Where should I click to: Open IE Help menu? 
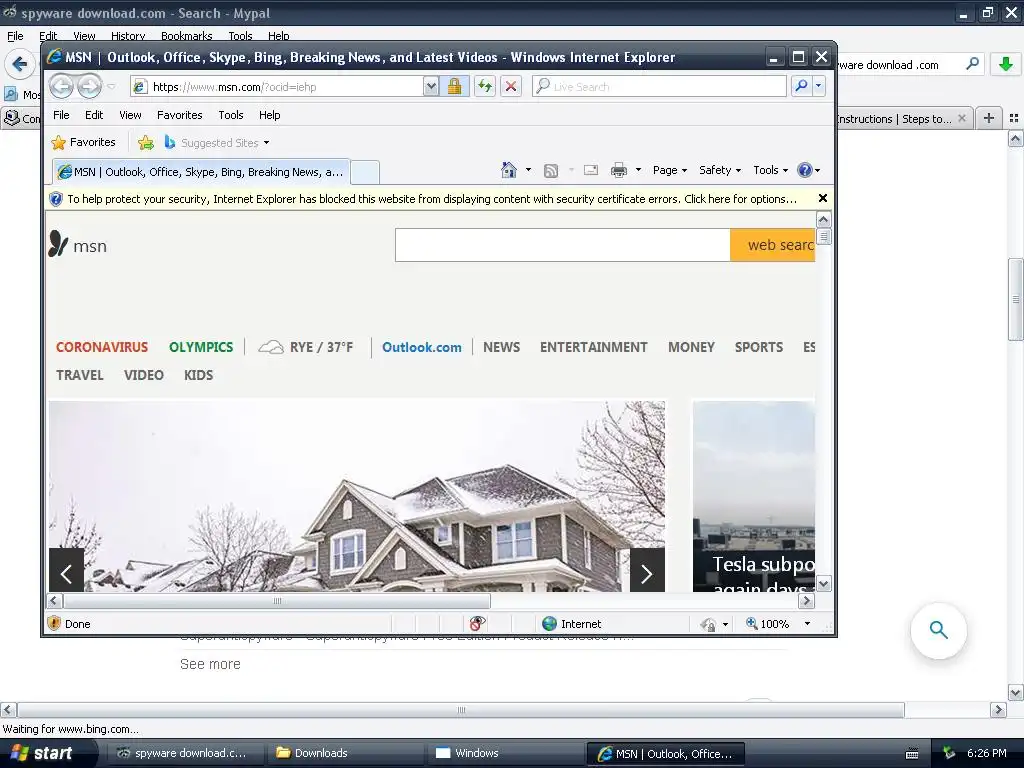[269, 115]
